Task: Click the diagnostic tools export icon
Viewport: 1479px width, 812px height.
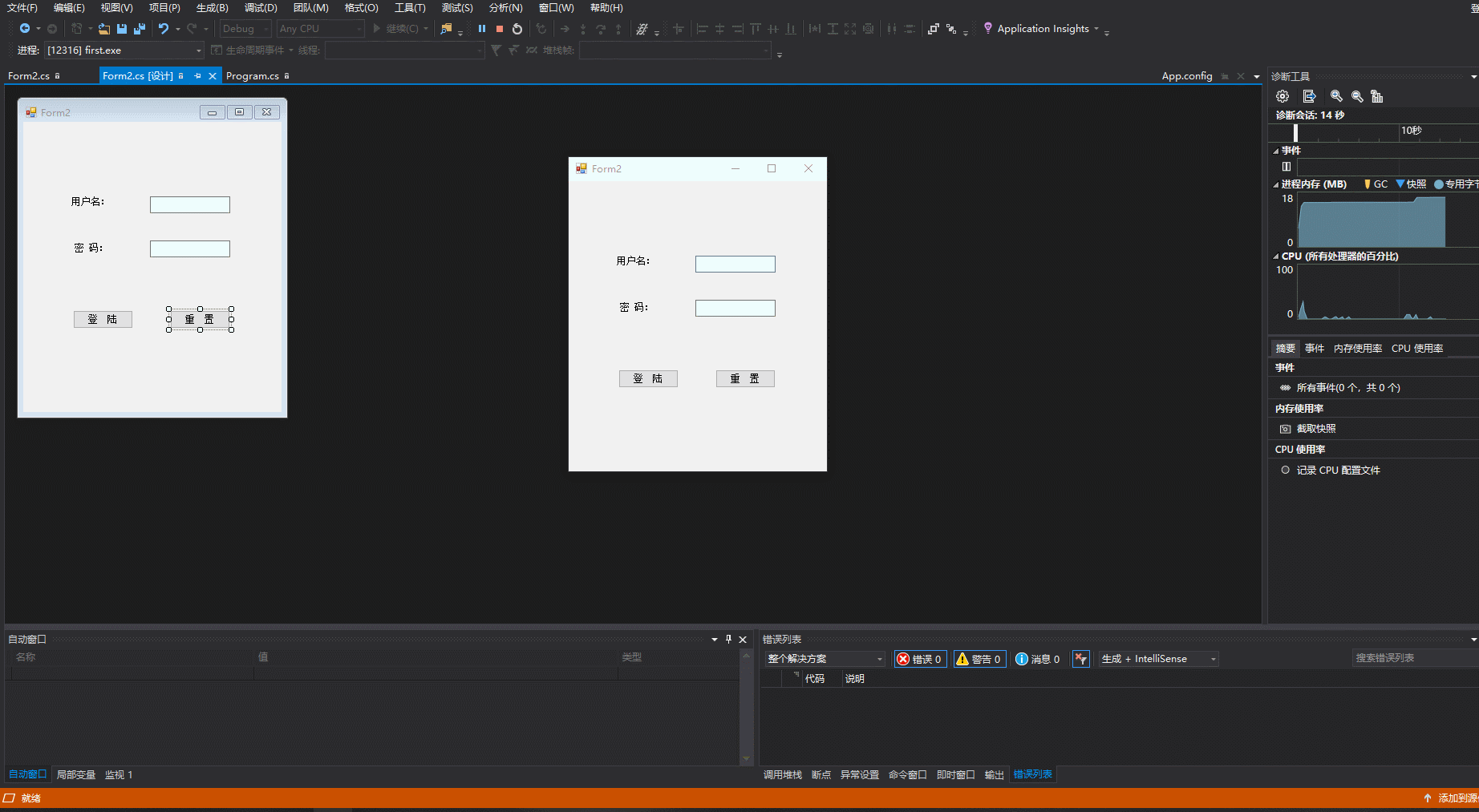Action: click(x=1309, y=96)
